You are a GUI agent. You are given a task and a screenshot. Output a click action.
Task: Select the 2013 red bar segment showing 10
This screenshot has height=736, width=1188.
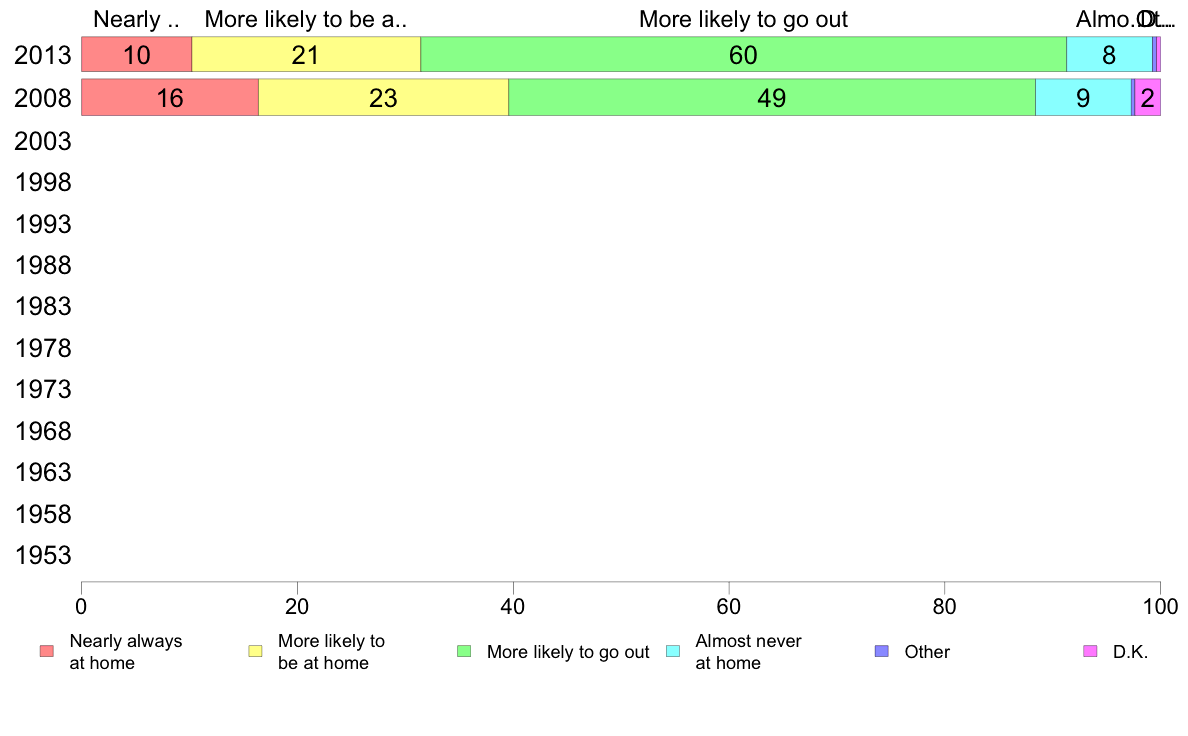[136, 55]
